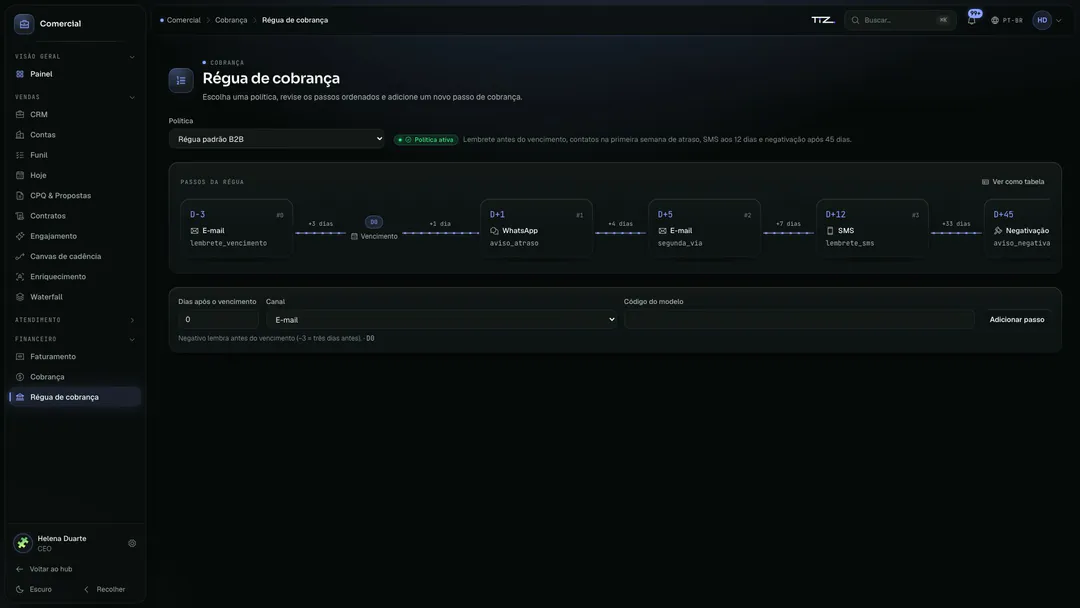Expand the Atendimento section
1080x608 pixels.
[132, 320]
